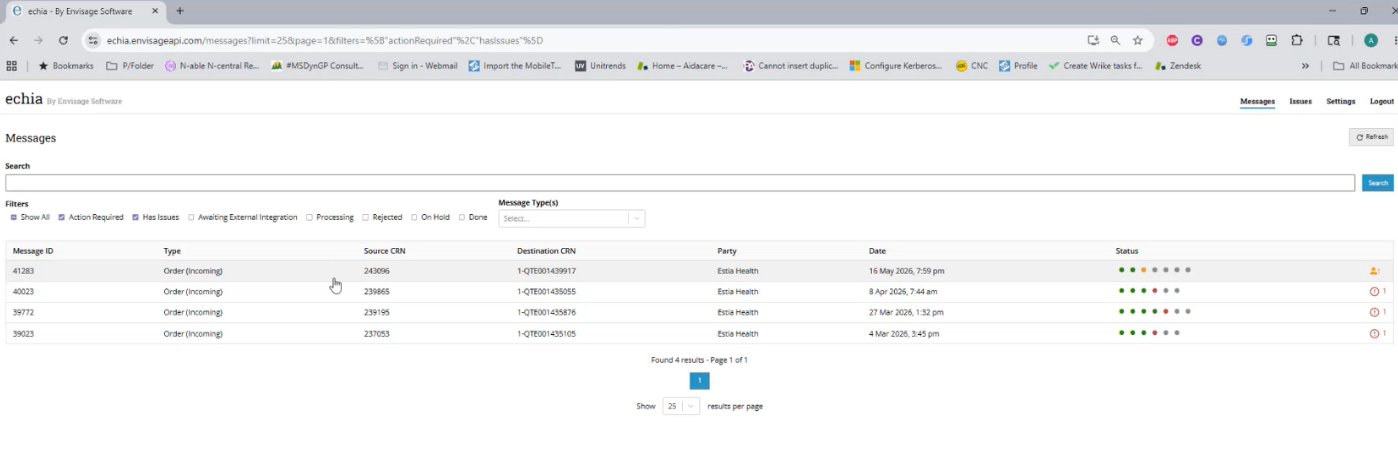The height and width of the screenshot is (449, 1398).
Task: Show more bookmarks with the double chevron
Action: coord(1305,66)
